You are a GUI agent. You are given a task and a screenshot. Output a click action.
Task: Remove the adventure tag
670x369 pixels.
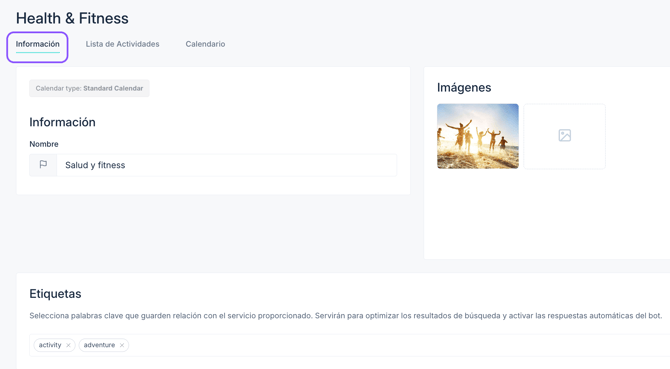(x=122, y=345)
